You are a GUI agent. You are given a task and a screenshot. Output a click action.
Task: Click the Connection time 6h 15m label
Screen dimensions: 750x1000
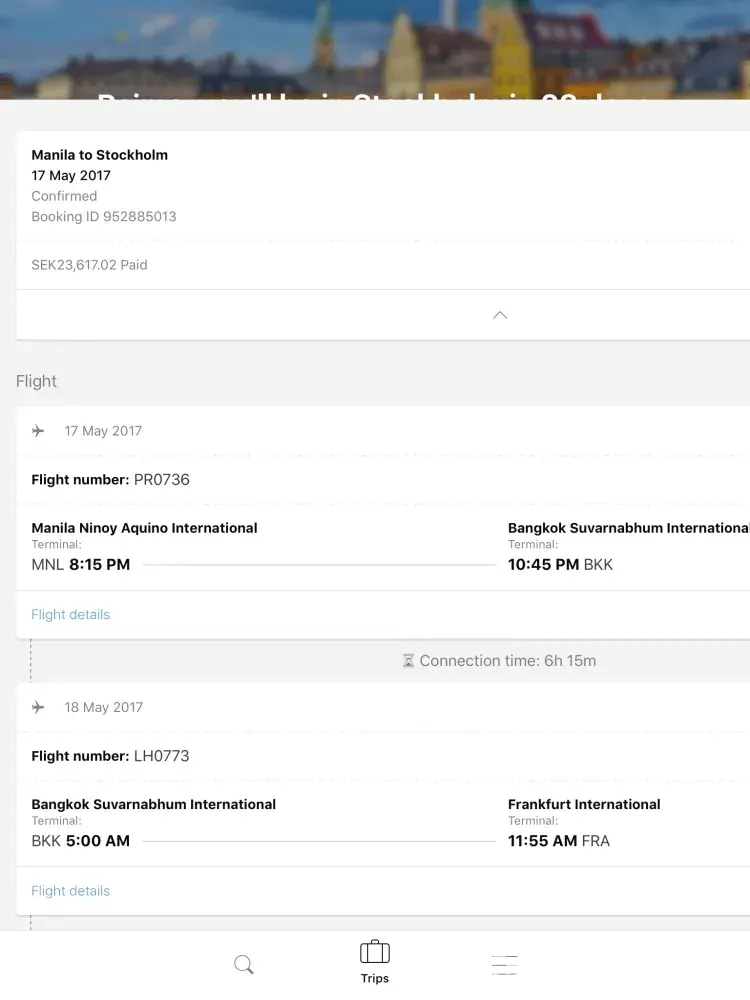[508, 661]
